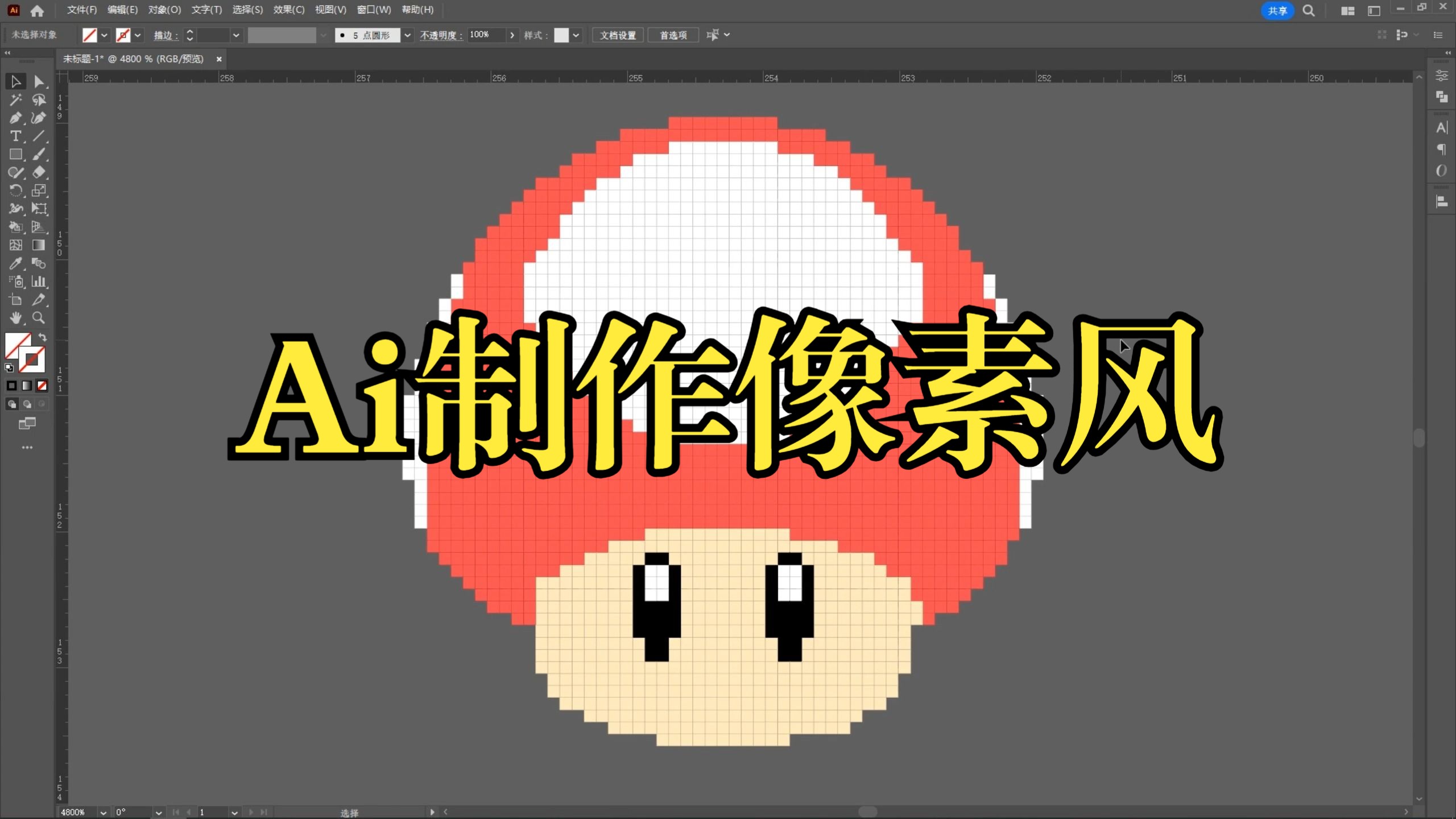
Task: Select the Rotate tool
Action: (x=15, y=191)
